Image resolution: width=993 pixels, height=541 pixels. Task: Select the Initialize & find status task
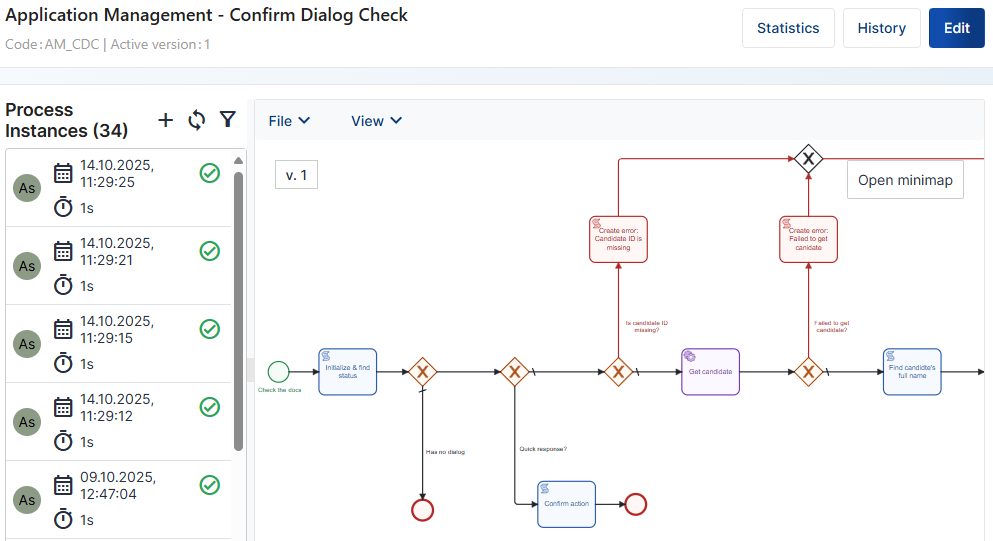coord(347,372)
